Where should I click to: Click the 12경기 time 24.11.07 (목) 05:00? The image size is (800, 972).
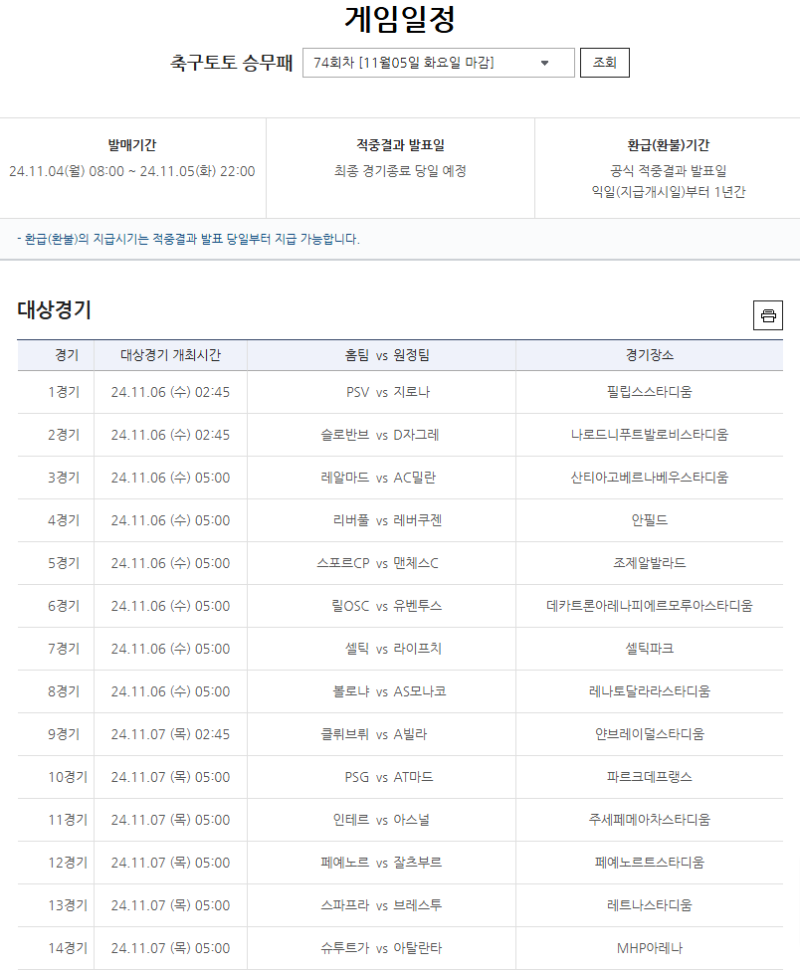click(170, 862)
